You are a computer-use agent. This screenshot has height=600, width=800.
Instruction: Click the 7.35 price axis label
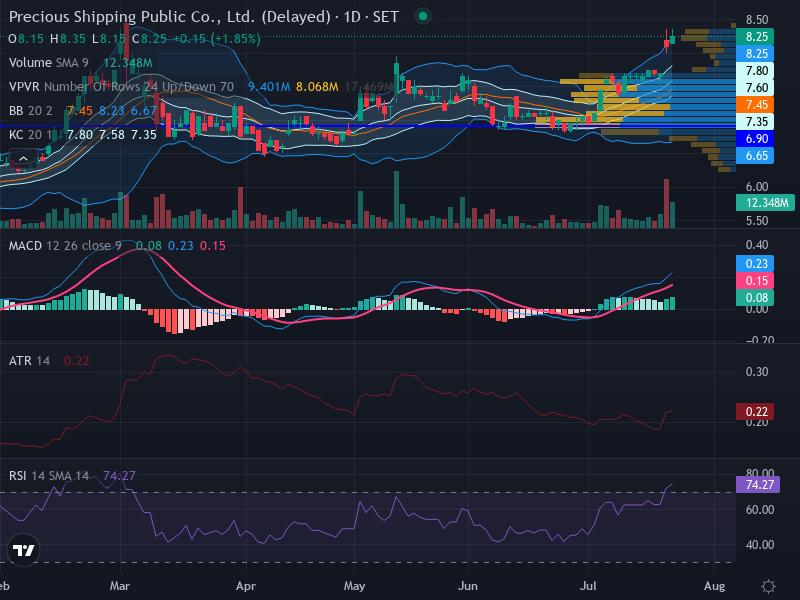[x=755, y=121]
